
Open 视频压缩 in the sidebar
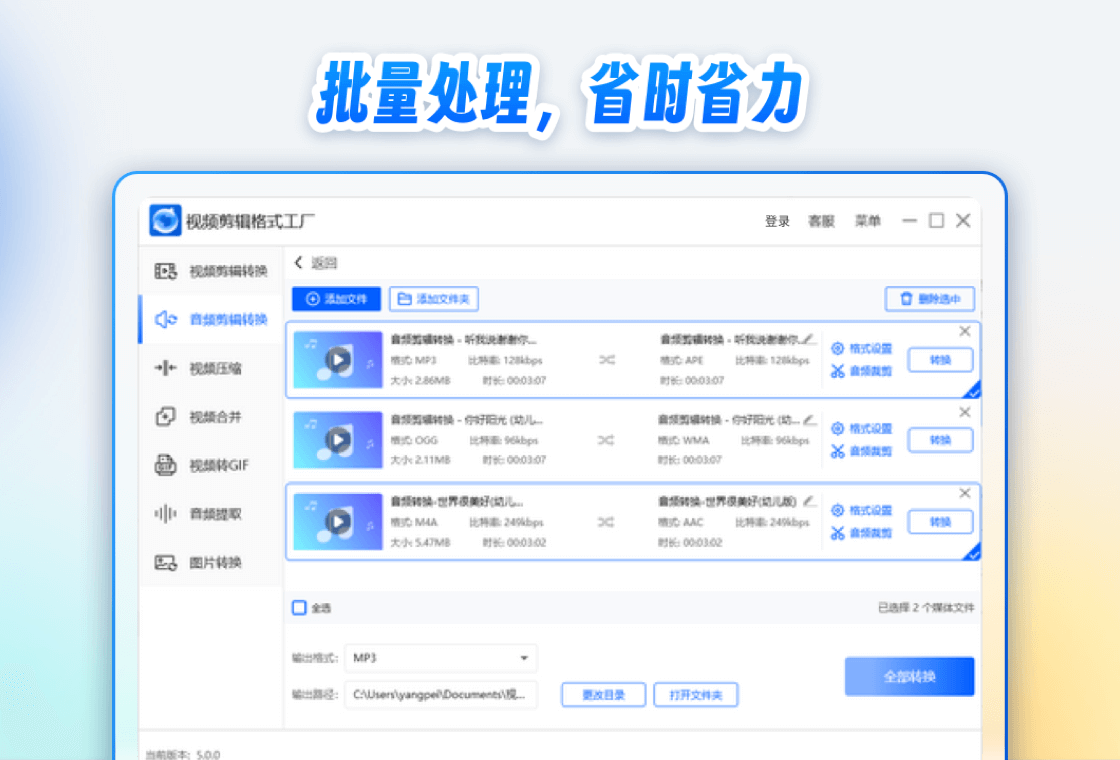[x=211, y=368]
